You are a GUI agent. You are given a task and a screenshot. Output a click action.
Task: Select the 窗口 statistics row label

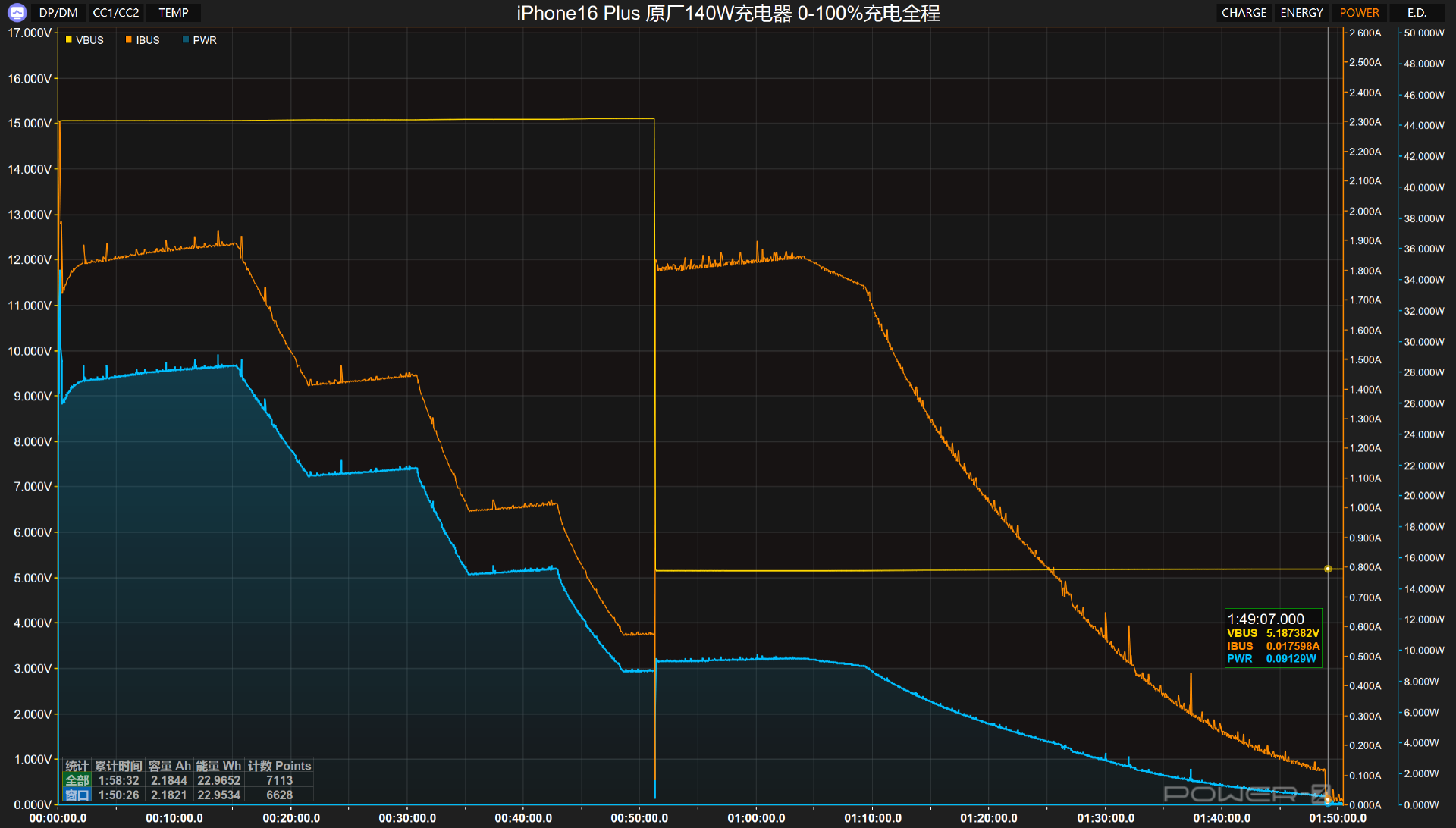coord(77,795)
